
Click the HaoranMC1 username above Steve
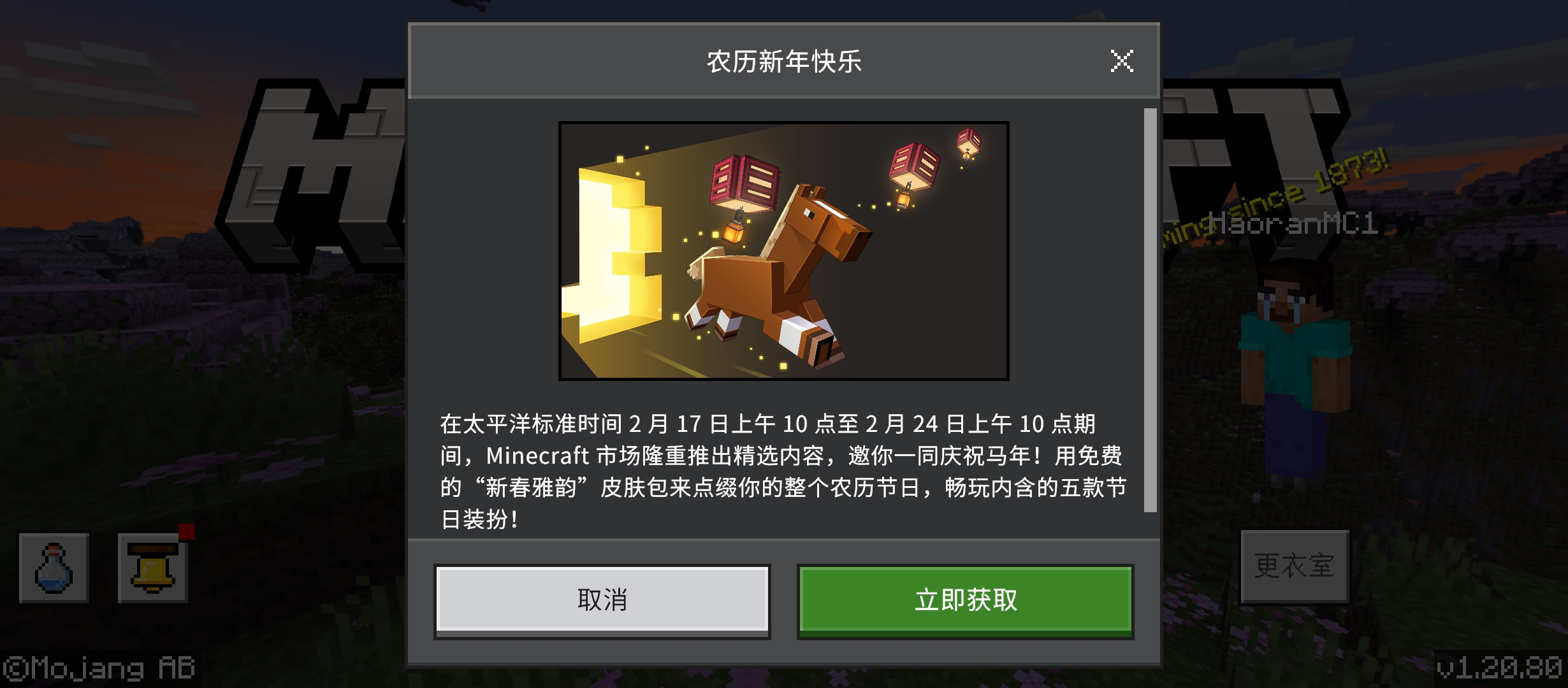tap(1293, 224)
